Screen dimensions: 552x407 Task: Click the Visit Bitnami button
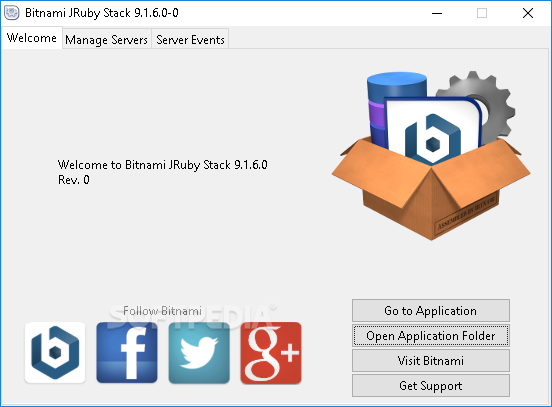[431, 361]
